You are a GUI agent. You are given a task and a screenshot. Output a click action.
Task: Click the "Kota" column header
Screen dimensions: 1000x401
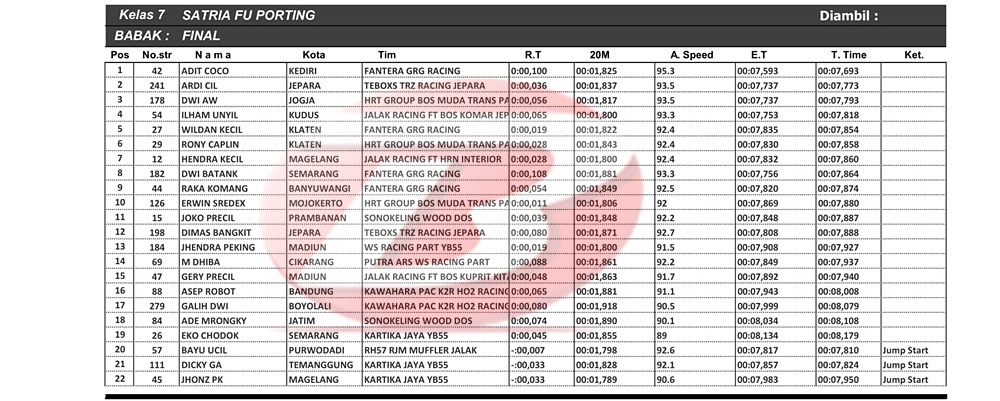pos(312,55)
